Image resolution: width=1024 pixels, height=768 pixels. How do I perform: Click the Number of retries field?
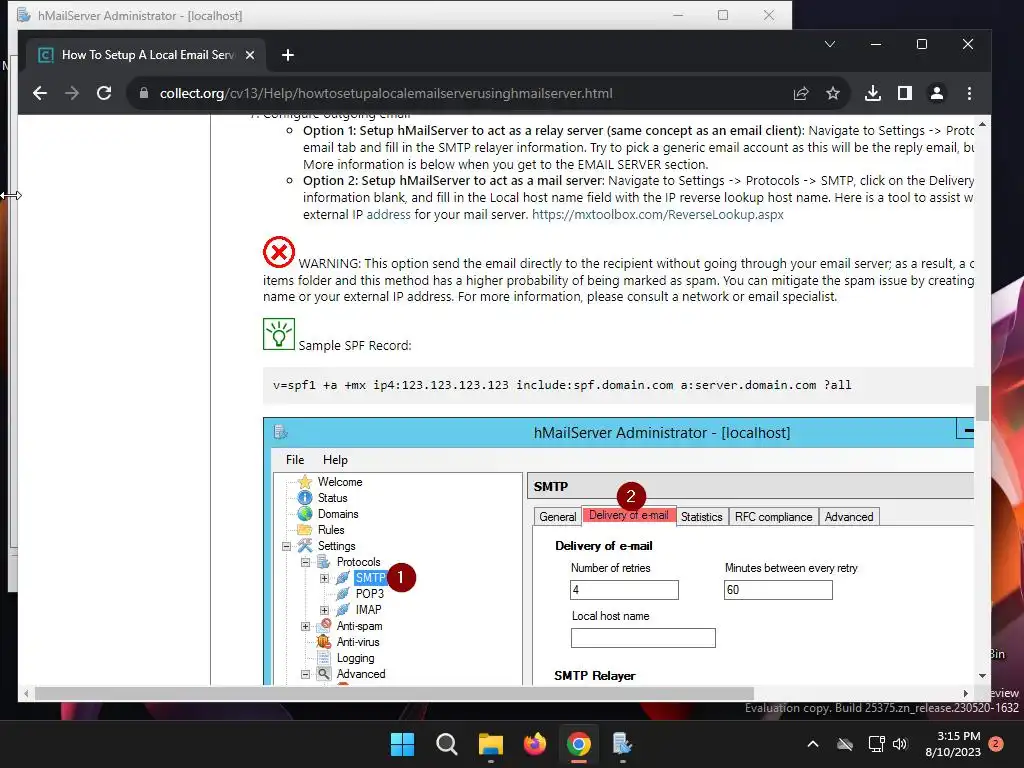(624, 590)
